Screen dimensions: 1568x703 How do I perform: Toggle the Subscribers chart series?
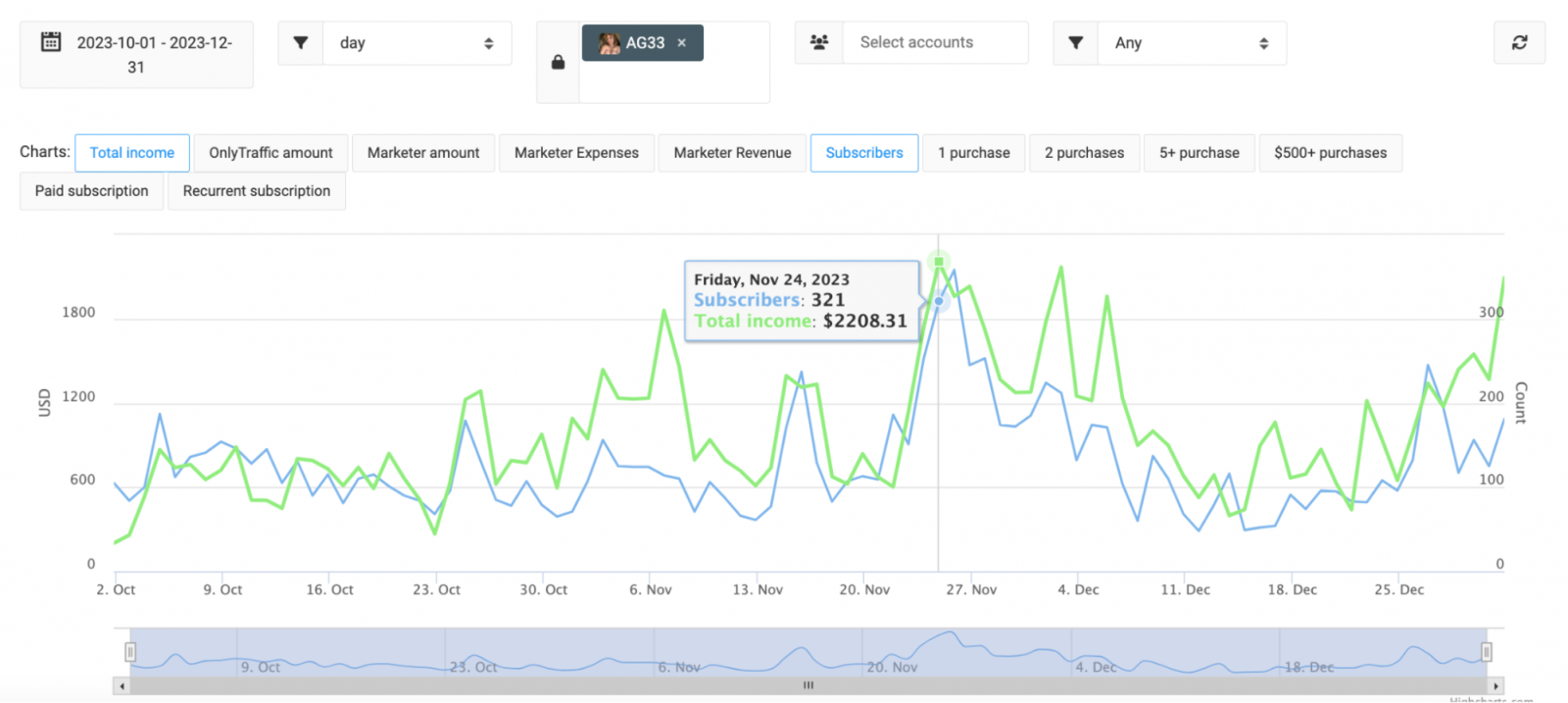click(x=863, y=153)
